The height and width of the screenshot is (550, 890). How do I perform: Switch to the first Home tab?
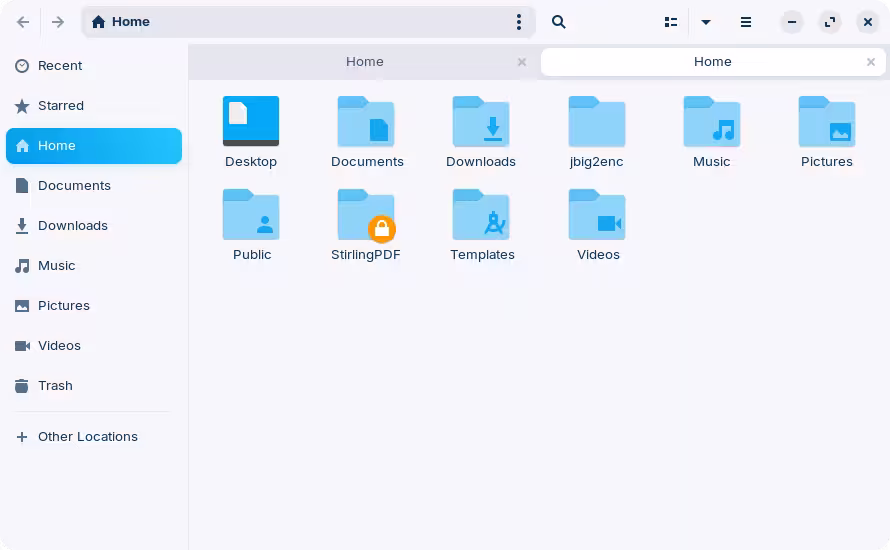tap(364, 62)
